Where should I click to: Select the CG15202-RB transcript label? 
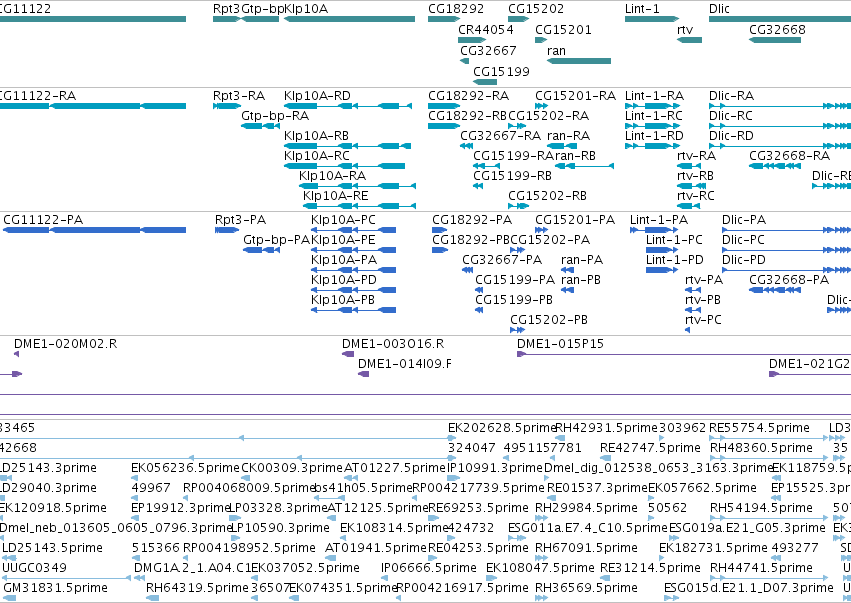point(547,195)
